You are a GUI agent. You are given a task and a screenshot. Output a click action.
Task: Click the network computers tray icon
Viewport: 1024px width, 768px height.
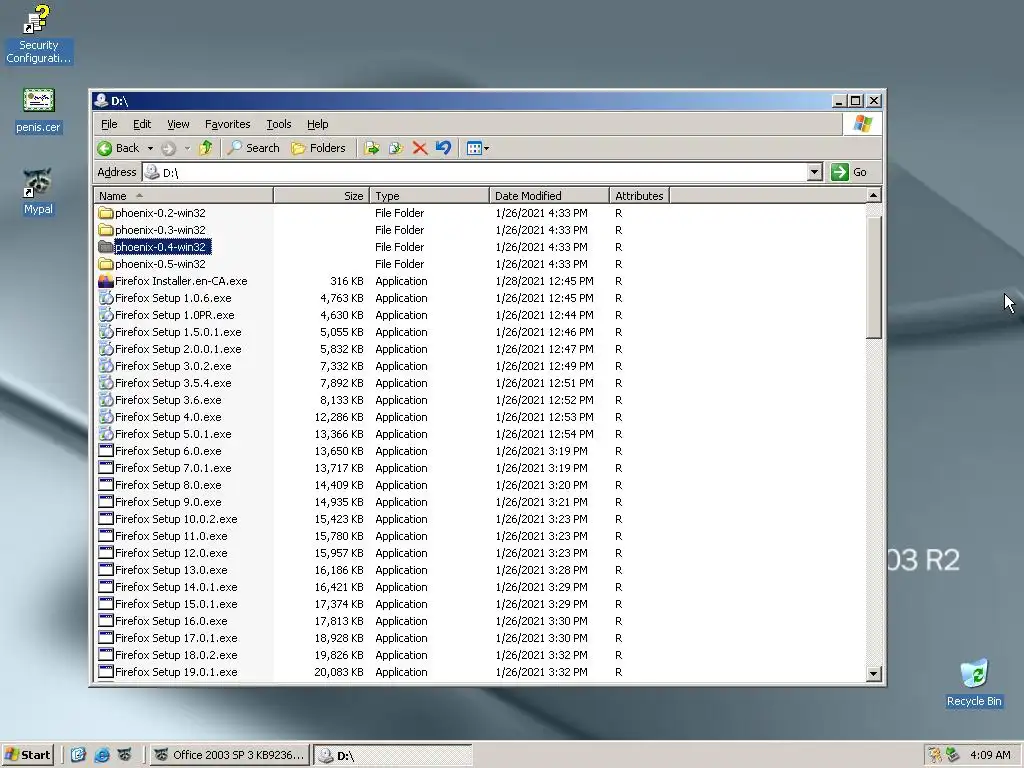click(953, 755)
